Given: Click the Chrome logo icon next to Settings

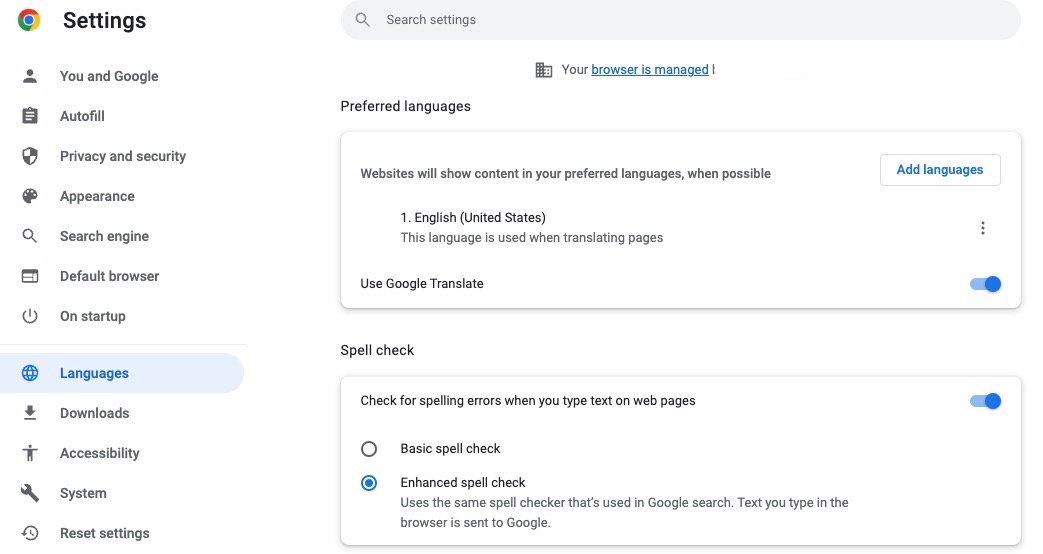Looking at the screenshot, I should (x=29, y=20).
